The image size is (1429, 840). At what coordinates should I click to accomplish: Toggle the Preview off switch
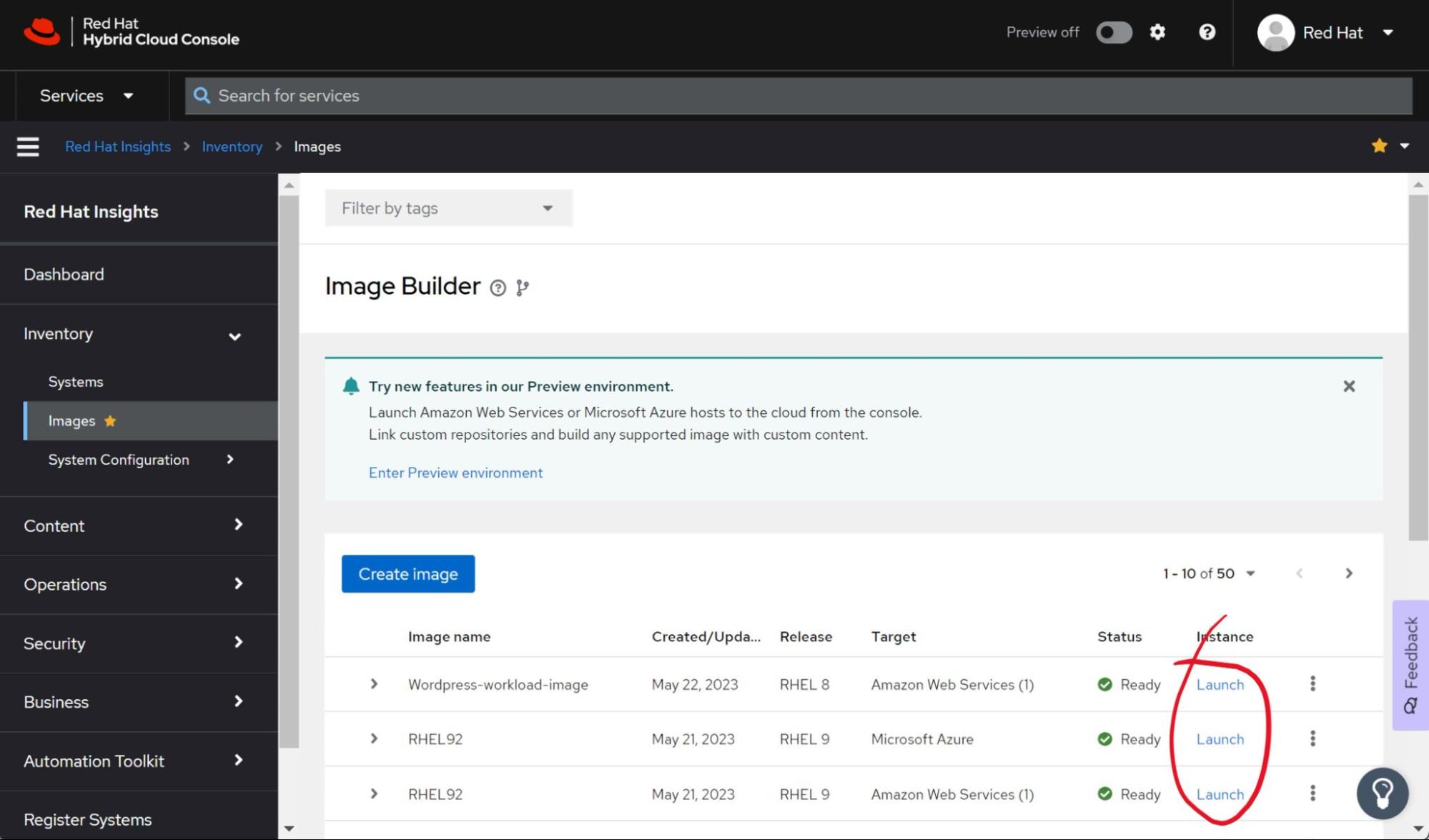tap(1114, 32)
